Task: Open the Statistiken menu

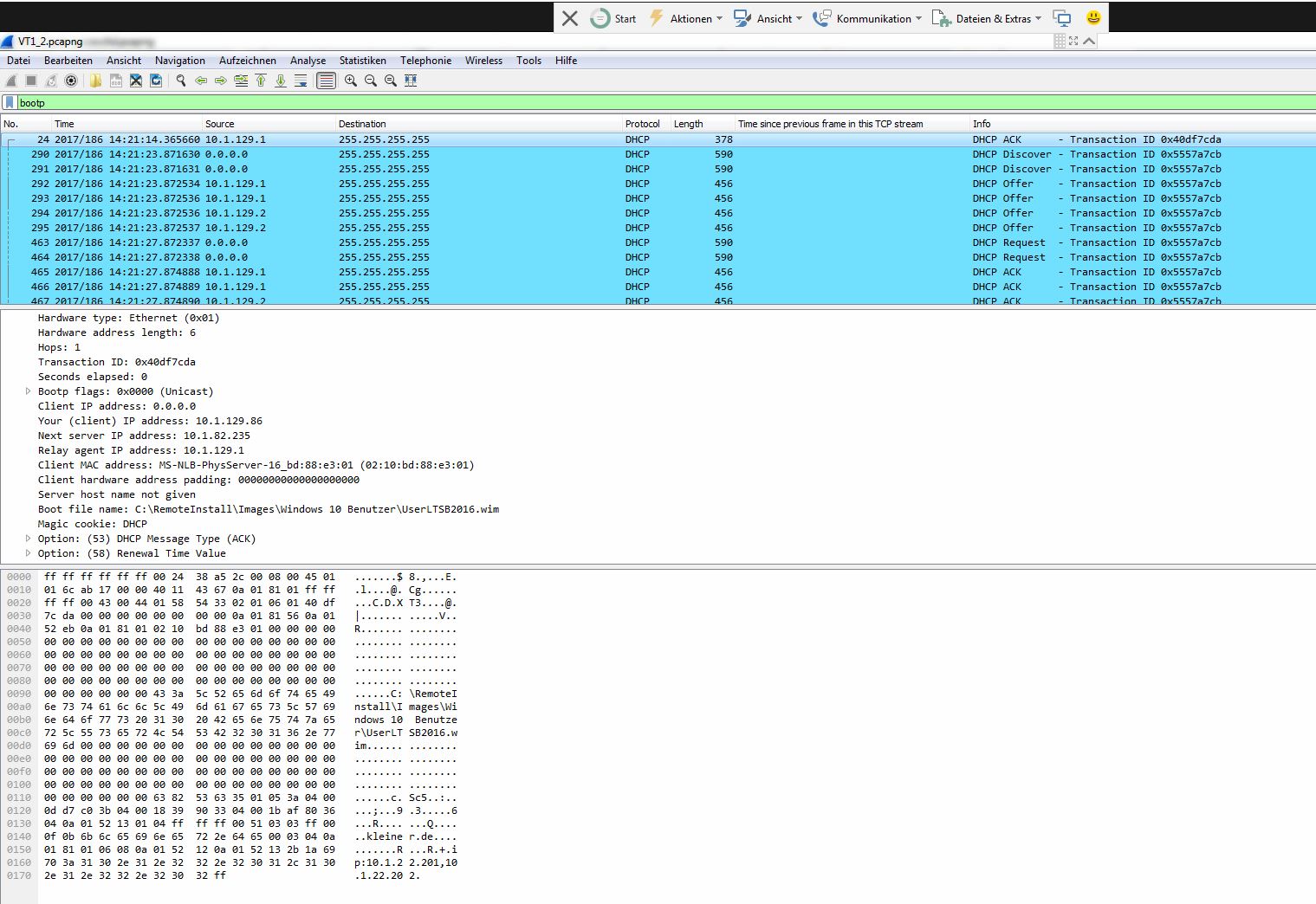Action: 363,61
